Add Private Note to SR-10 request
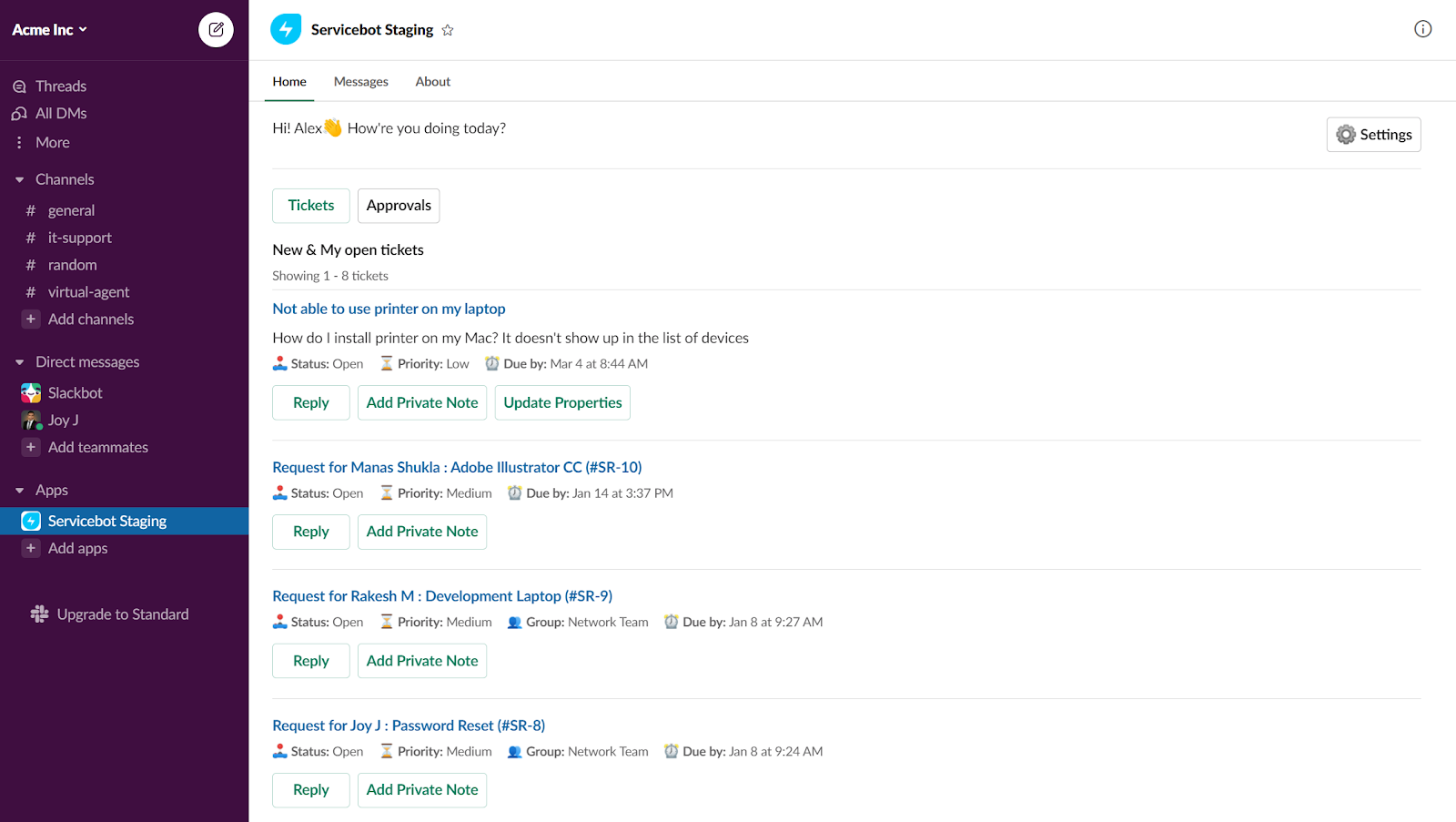The image size is (1456, 822). pyautogui.click(x=422, y=532)
